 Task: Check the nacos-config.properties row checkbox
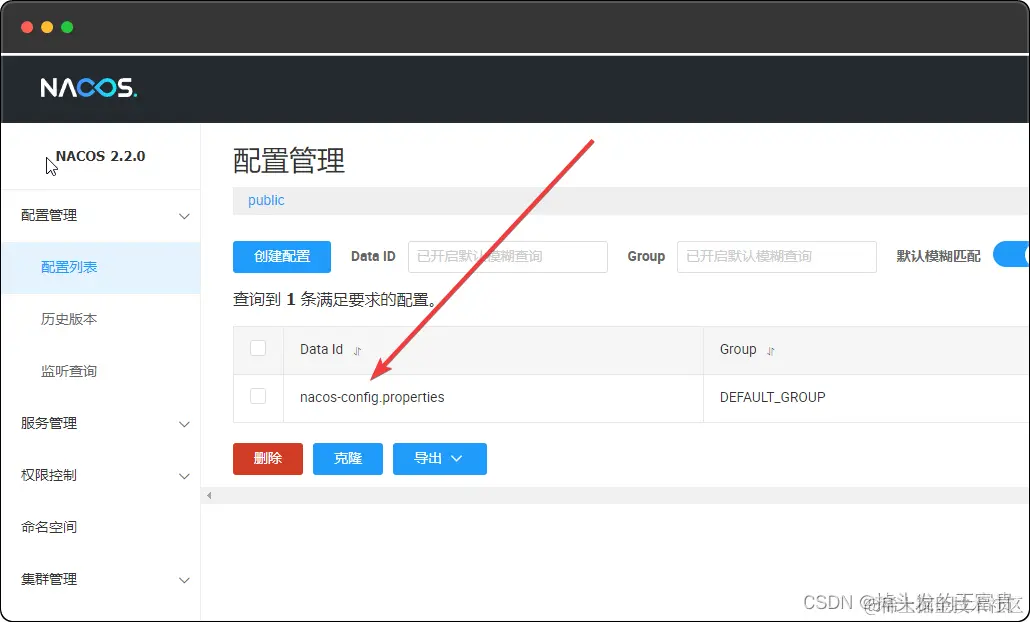[x=258, y=397]
